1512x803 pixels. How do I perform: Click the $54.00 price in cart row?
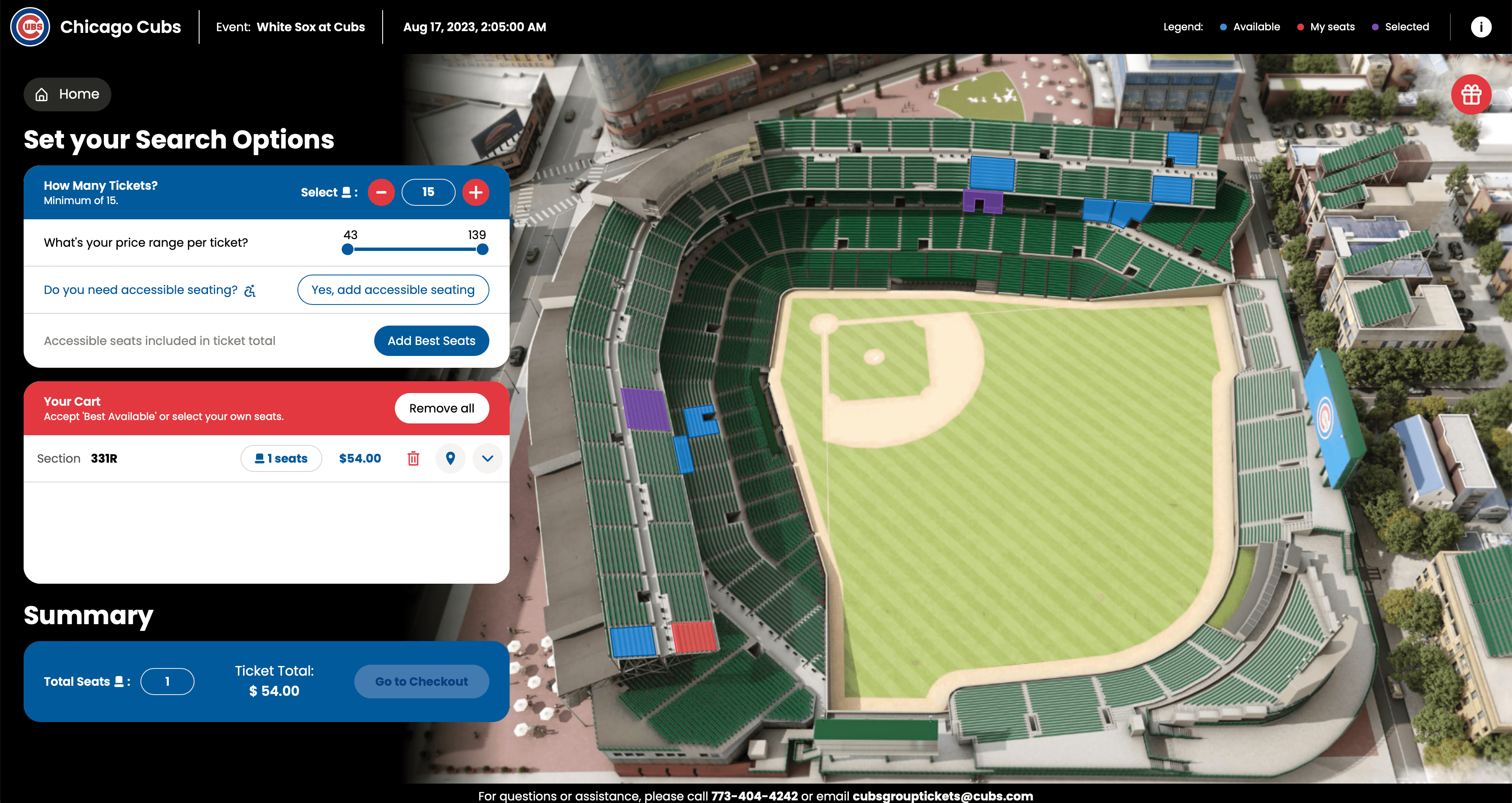click(x=360, y=458)
